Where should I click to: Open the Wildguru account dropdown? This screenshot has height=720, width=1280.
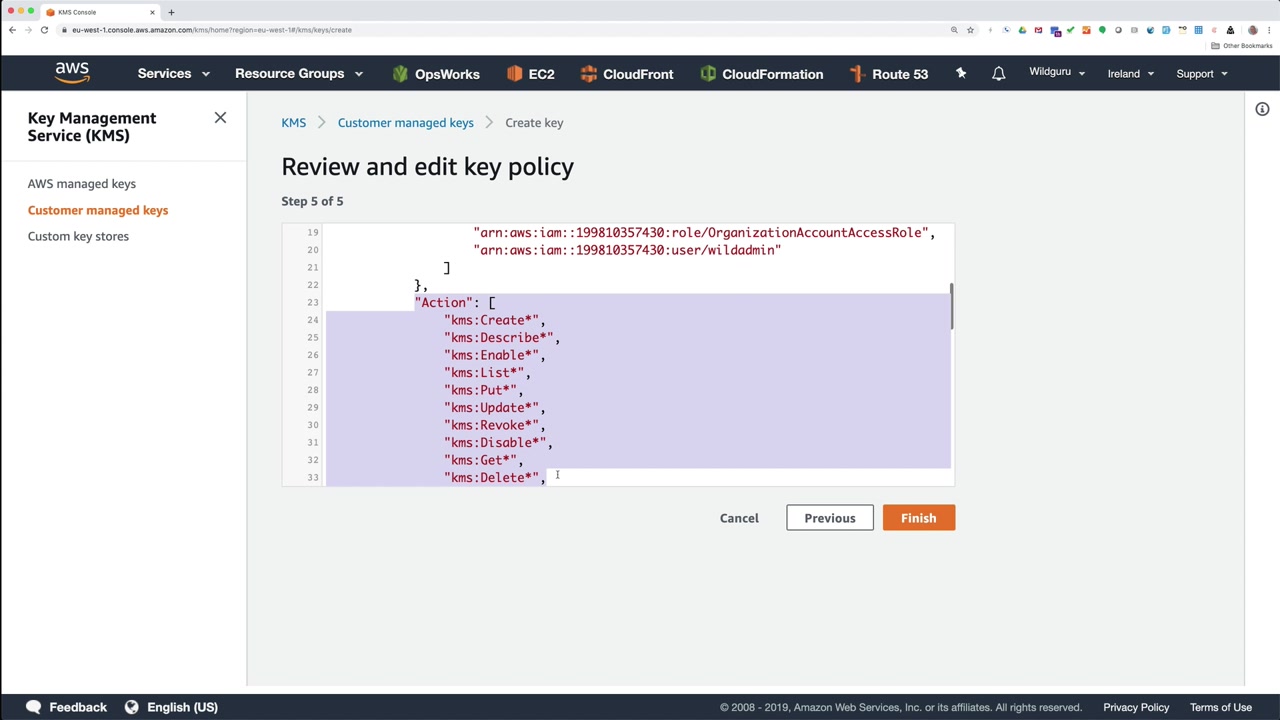pos(1057,73)
